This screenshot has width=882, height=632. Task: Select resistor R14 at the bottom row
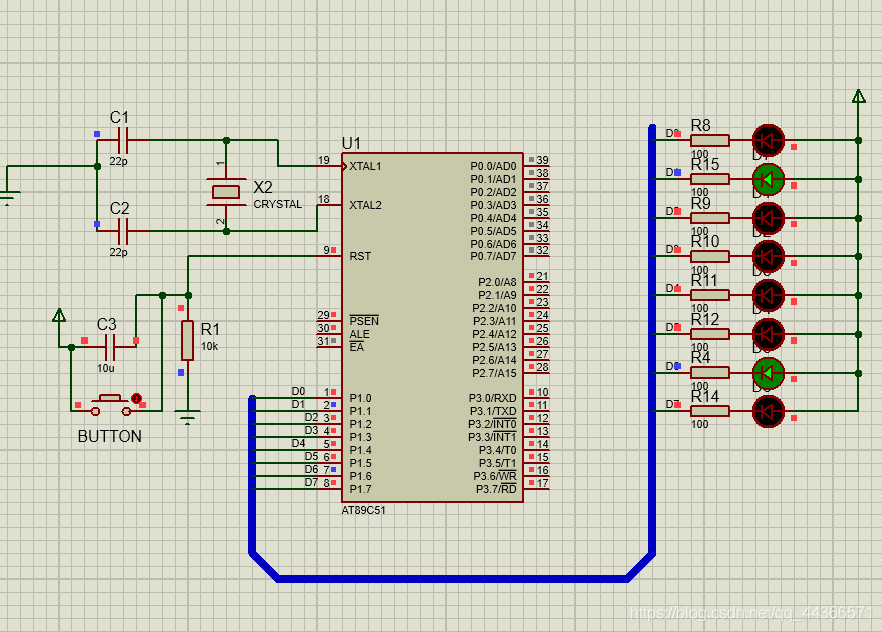tap(710, 410)
